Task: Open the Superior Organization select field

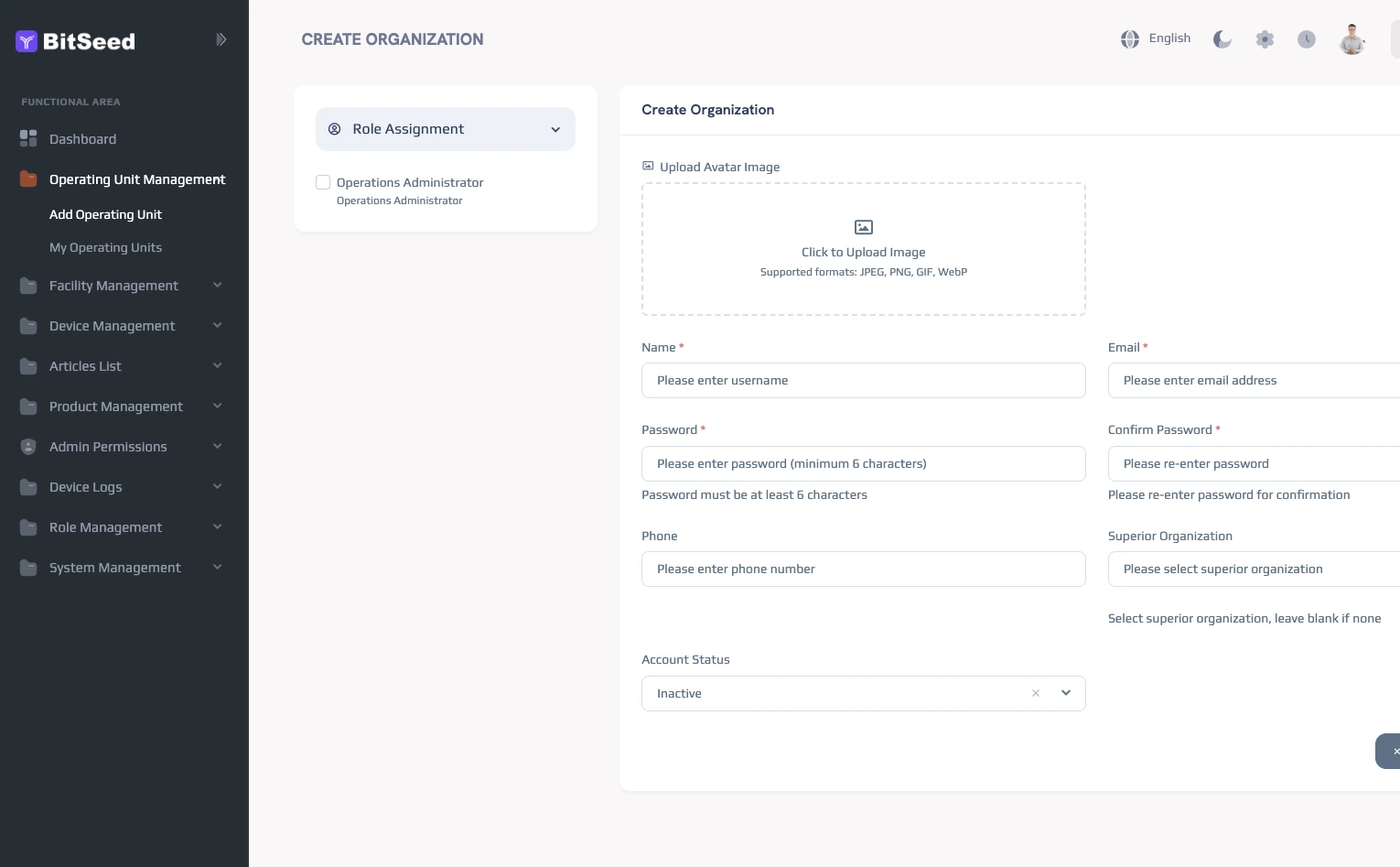Action: pyautogui.click(x=1254, y=569)
